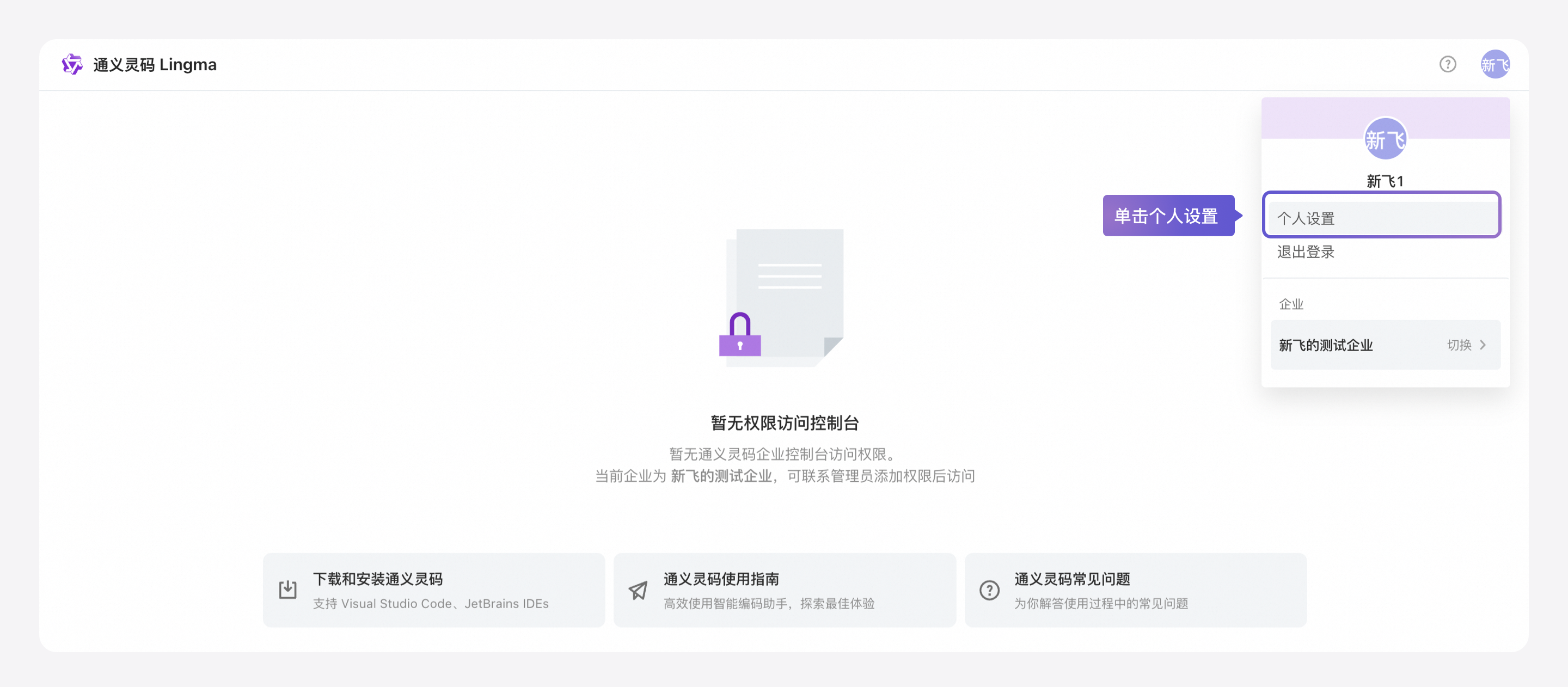Click the large 新飞 avatar in the dropdown panel

[1385, 139]
